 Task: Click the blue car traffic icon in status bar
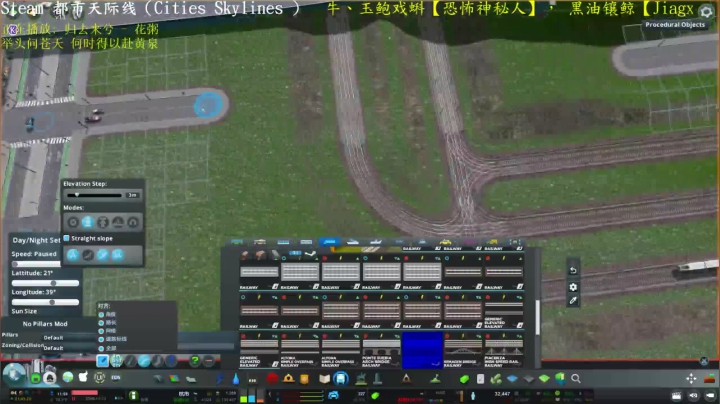pos(333,395)
